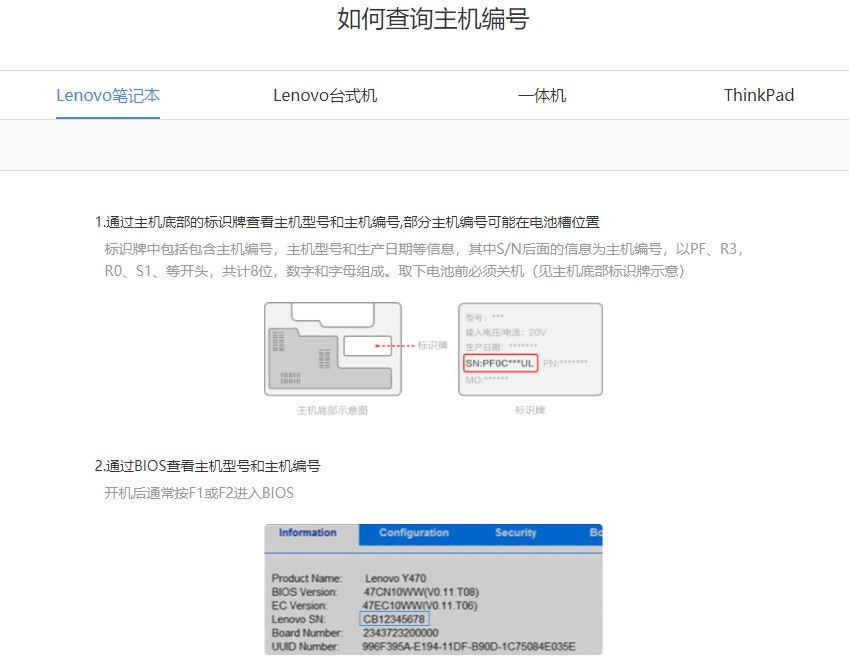This screenshot has height=663, width=849.
Task: Click the 输入电压/电流: 20V line
Action: (x=506, y=332)
